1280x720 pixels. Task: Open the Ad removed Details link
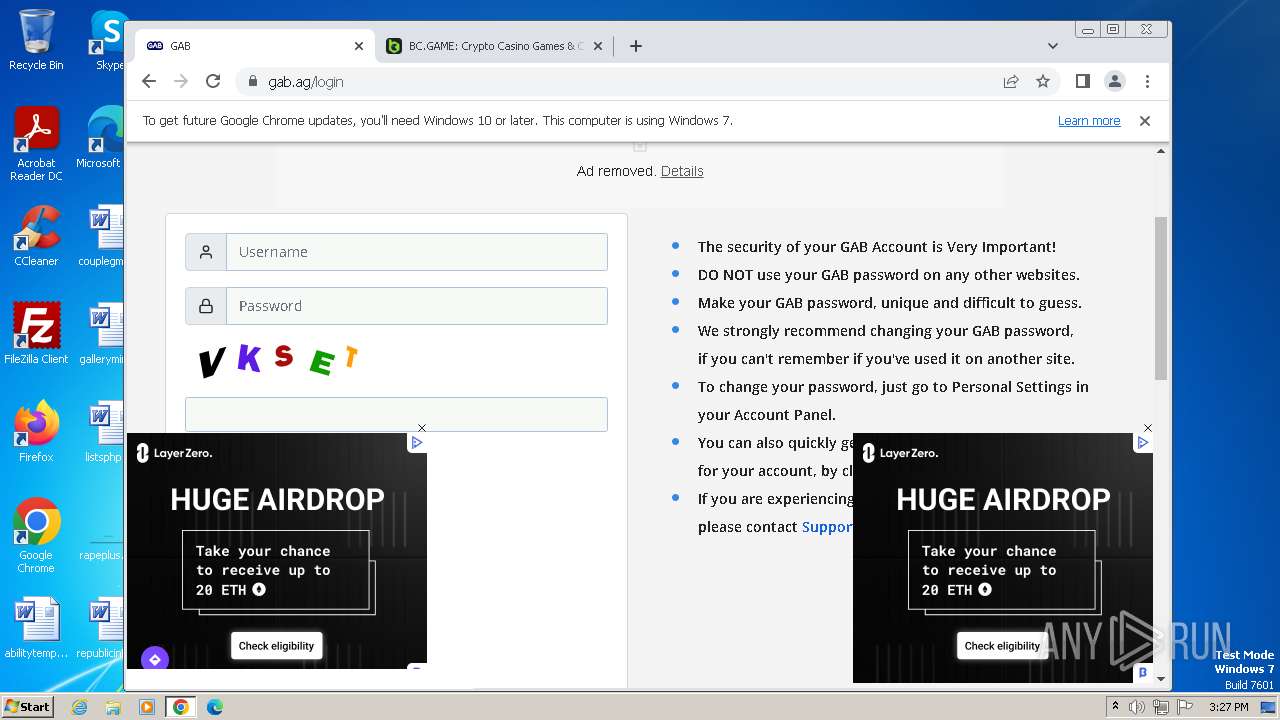point(682,171)
